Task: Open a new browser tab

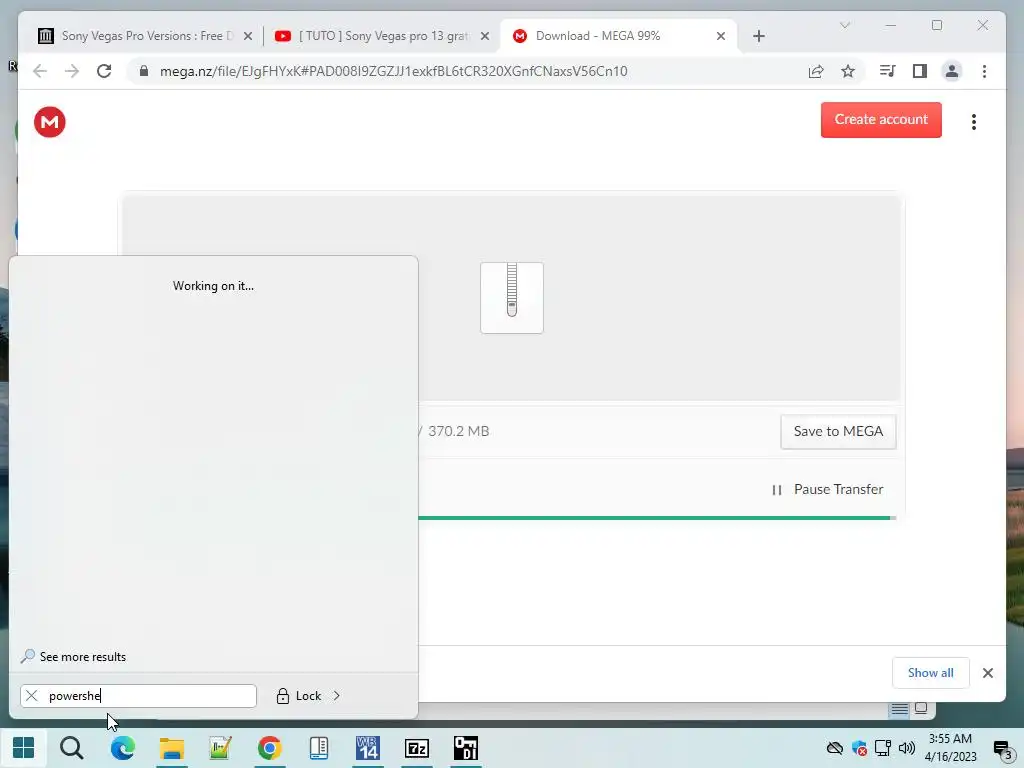Action: [758, 36]
